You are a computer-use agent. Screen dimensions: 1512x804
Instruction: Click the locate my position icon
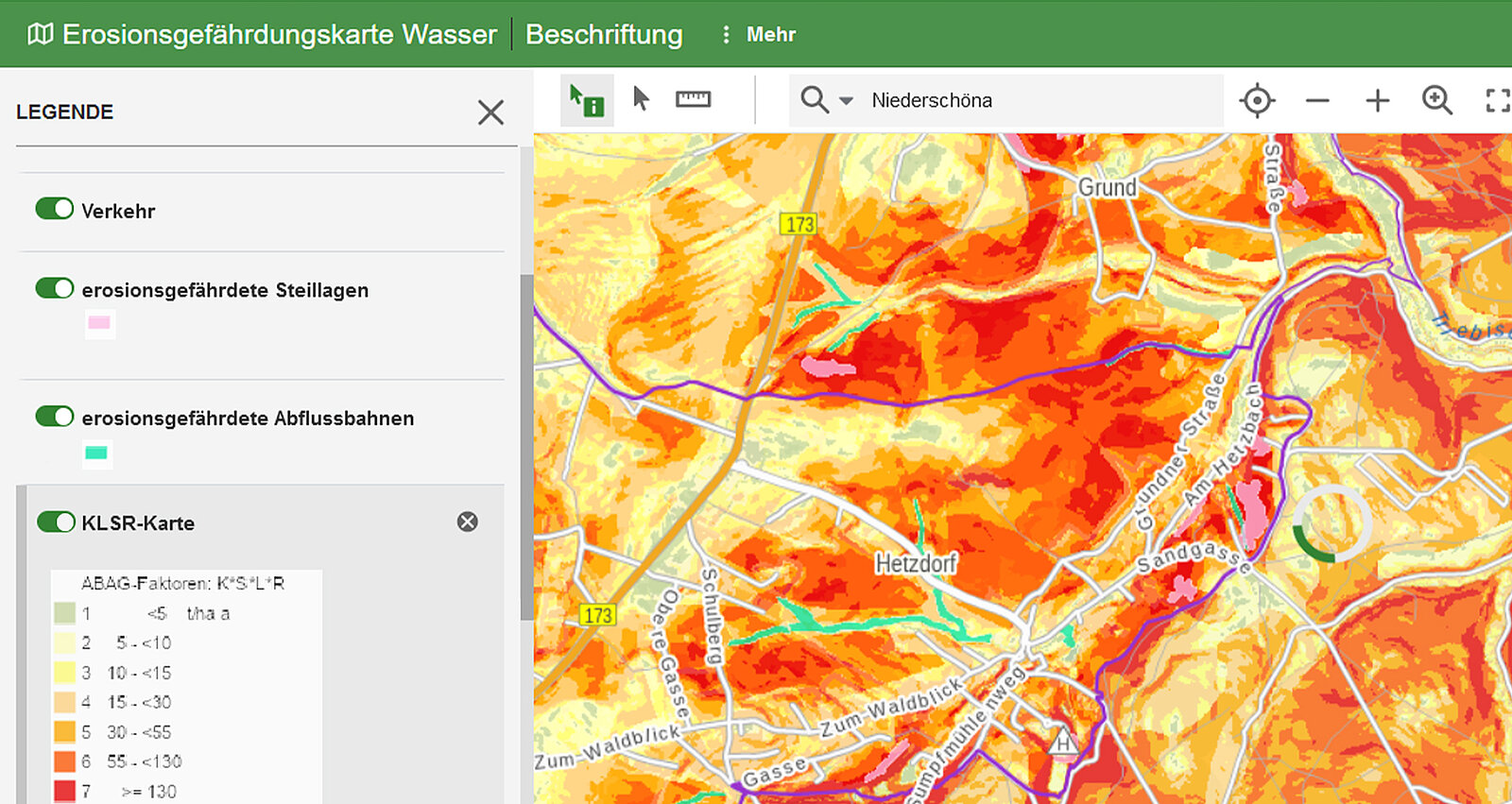pos(1257,100)
